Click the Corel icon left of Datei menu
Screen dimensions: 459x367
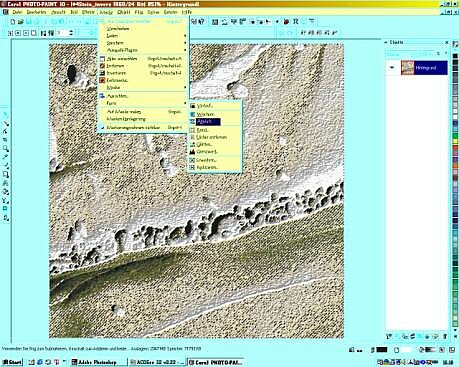(5, 12)
